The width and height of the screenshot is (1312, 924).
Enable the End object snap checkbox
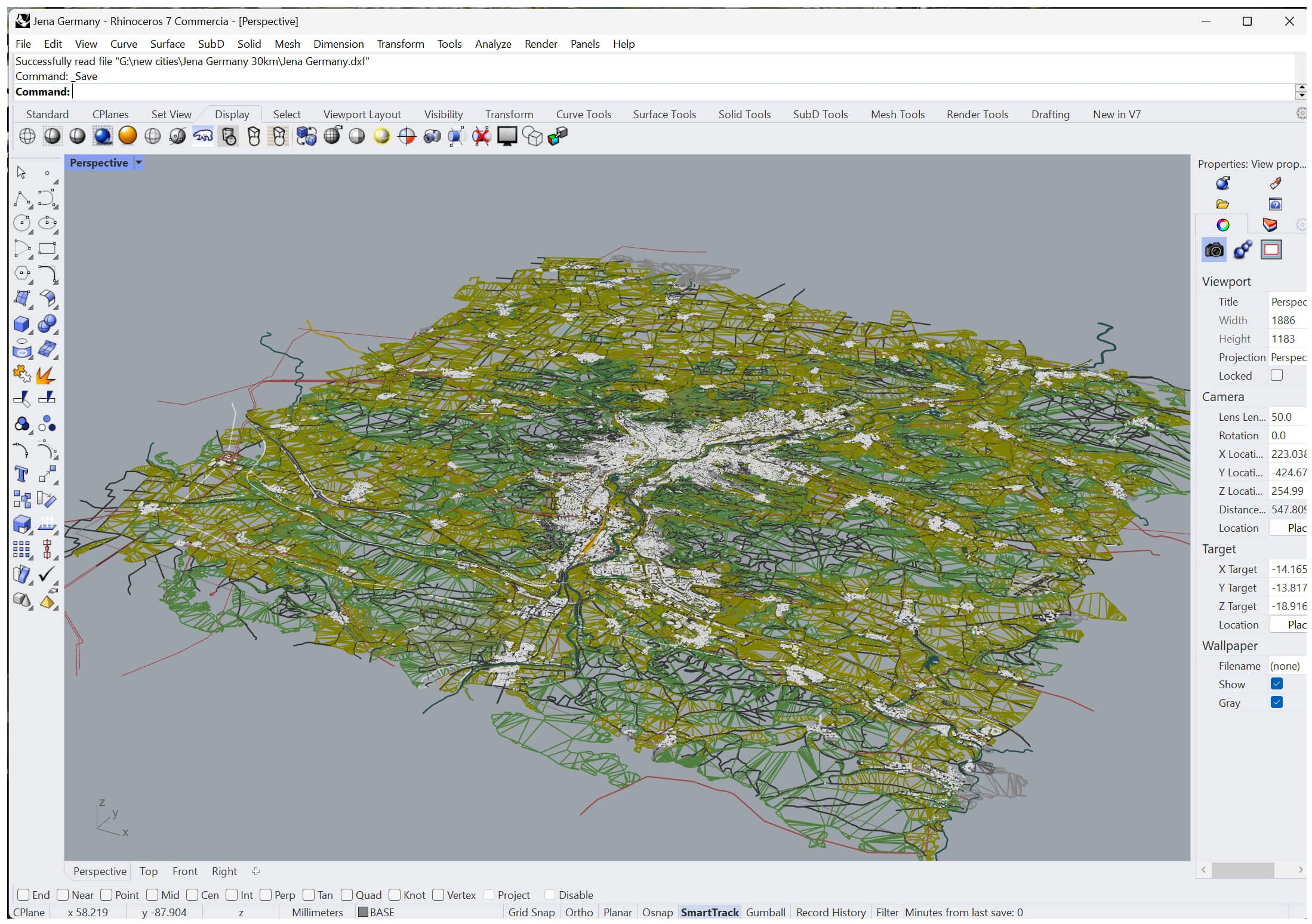coord(23,894)
